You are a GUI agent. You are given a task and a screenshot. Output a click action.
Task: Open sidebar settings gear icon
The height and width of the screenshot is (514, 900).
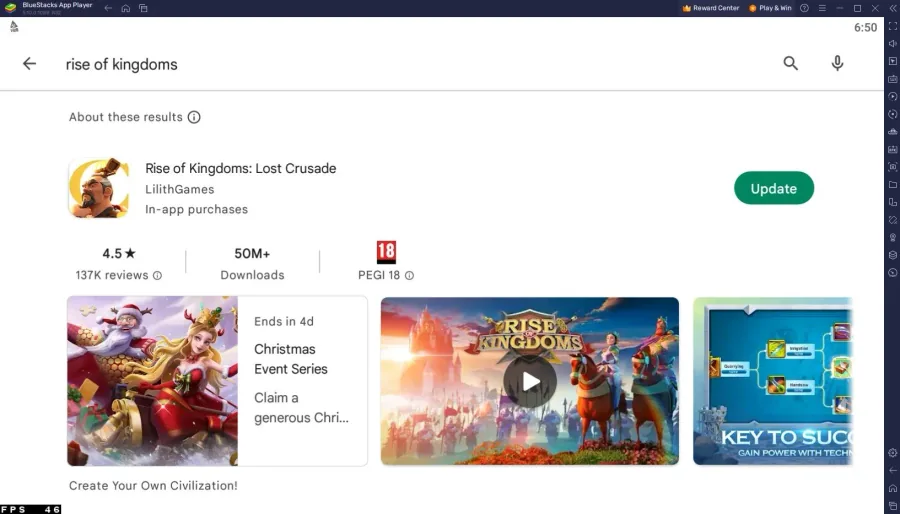click(x=893, y=453)
